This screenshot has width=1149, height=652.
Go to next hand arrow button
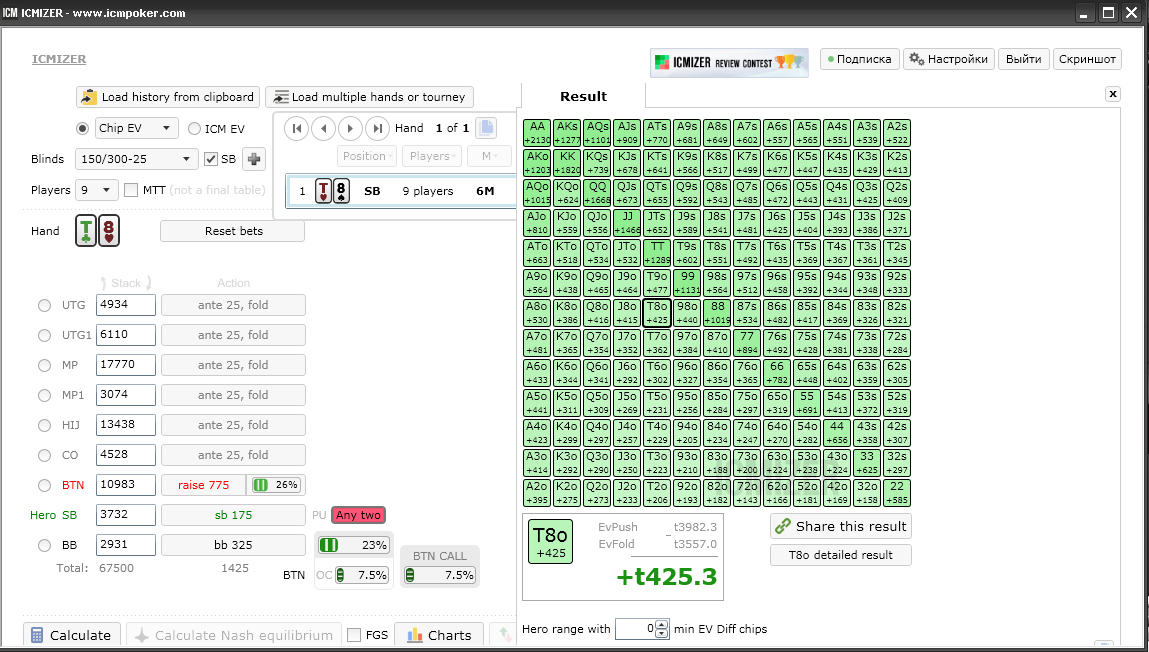click(x=350, y=128)
